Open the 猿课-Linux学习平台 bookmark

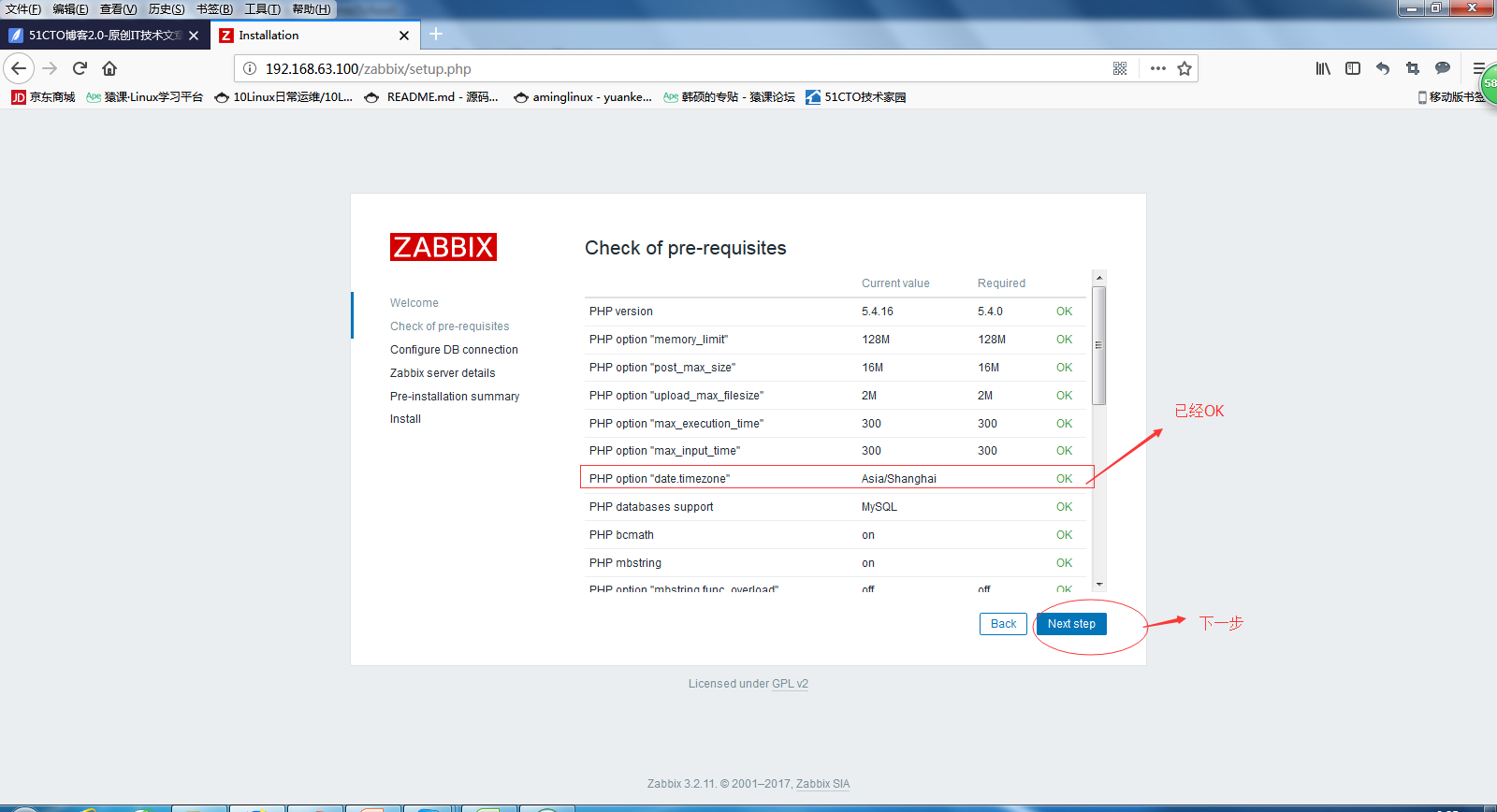[144, 97]
